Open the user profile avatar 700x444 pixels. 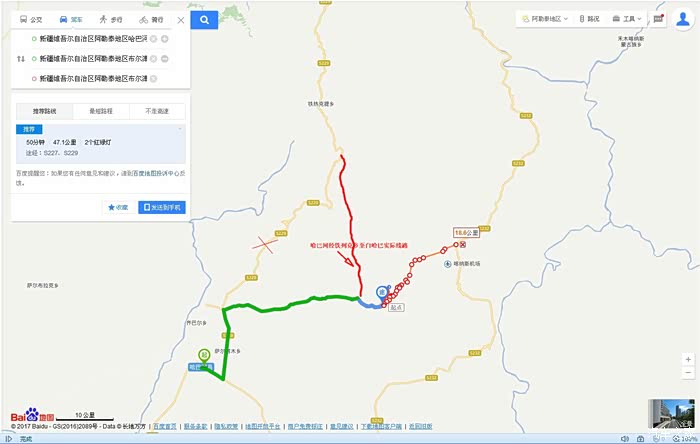683,19
